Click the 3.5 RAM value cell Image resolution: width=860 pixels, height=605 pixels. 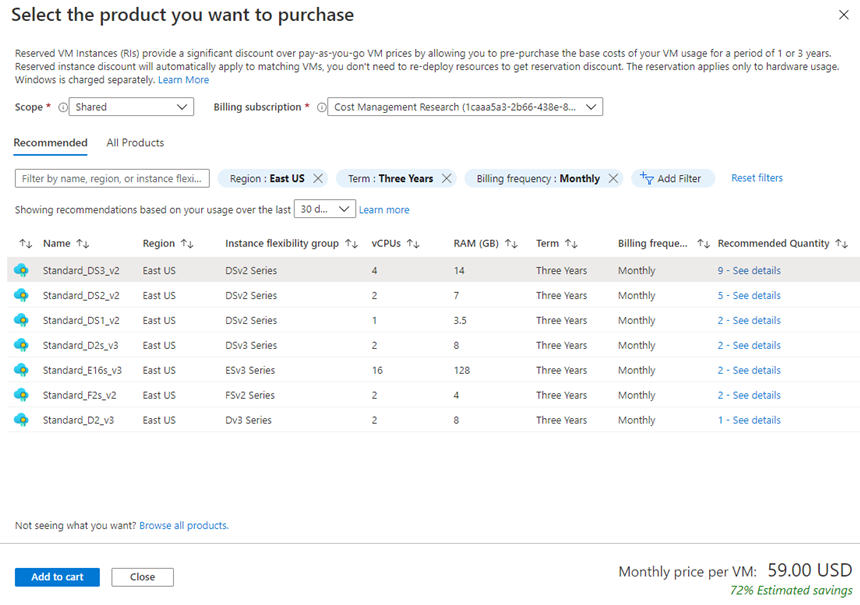tap(460, 320)
